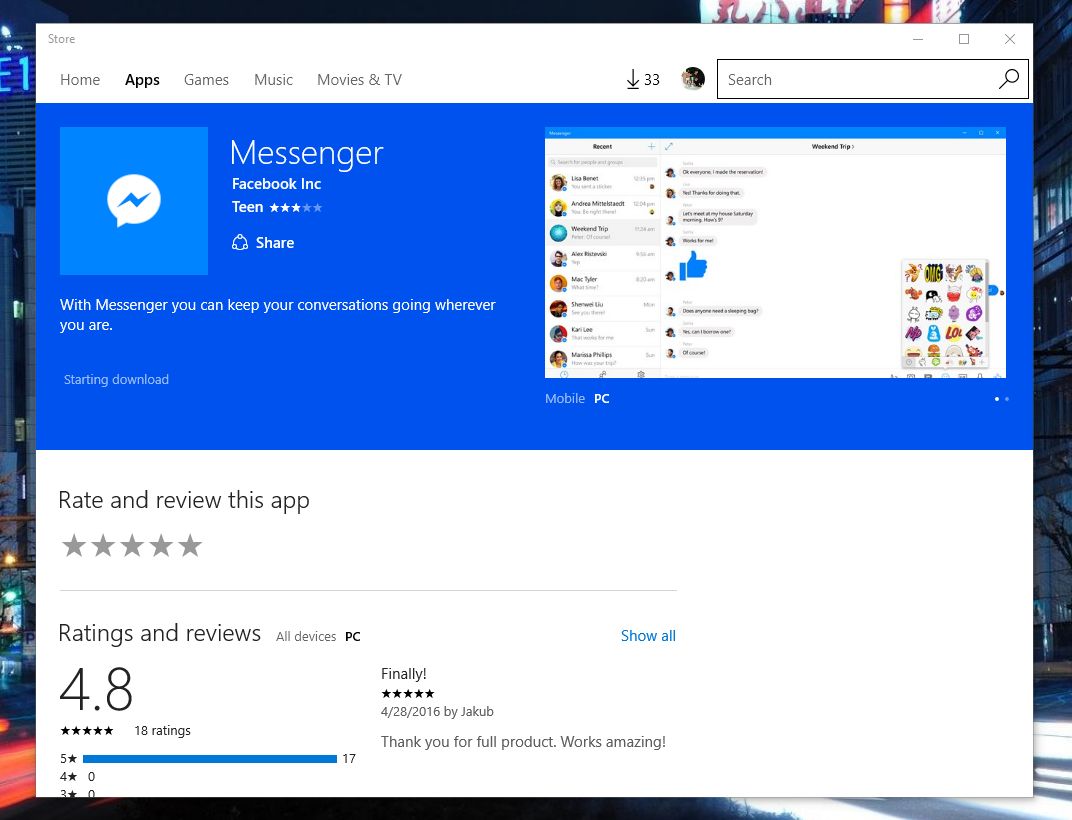Open the user account profile picture

click(x=693, y=79)
